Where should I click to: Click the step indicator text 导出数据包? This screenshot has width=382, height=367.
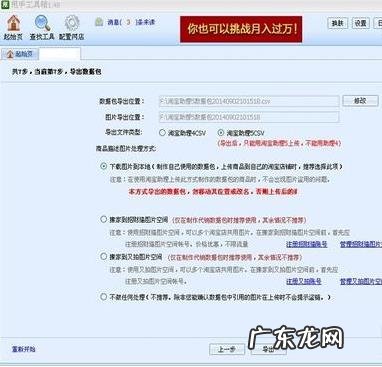coord(85,72)
